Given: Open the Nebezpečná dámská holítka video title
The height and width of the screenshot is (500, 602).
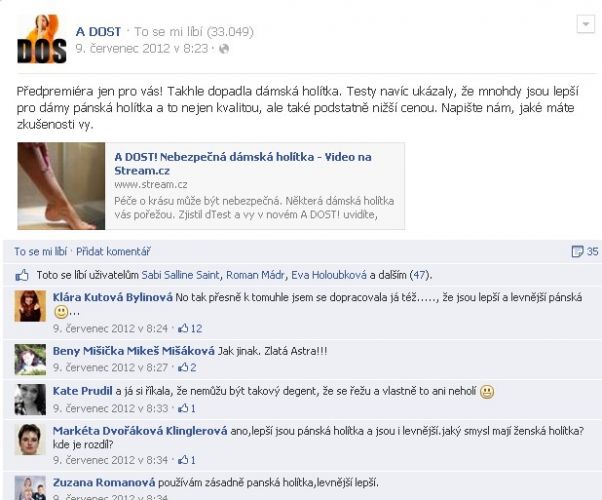Looking at the screenshot, I should coord(243,164).
